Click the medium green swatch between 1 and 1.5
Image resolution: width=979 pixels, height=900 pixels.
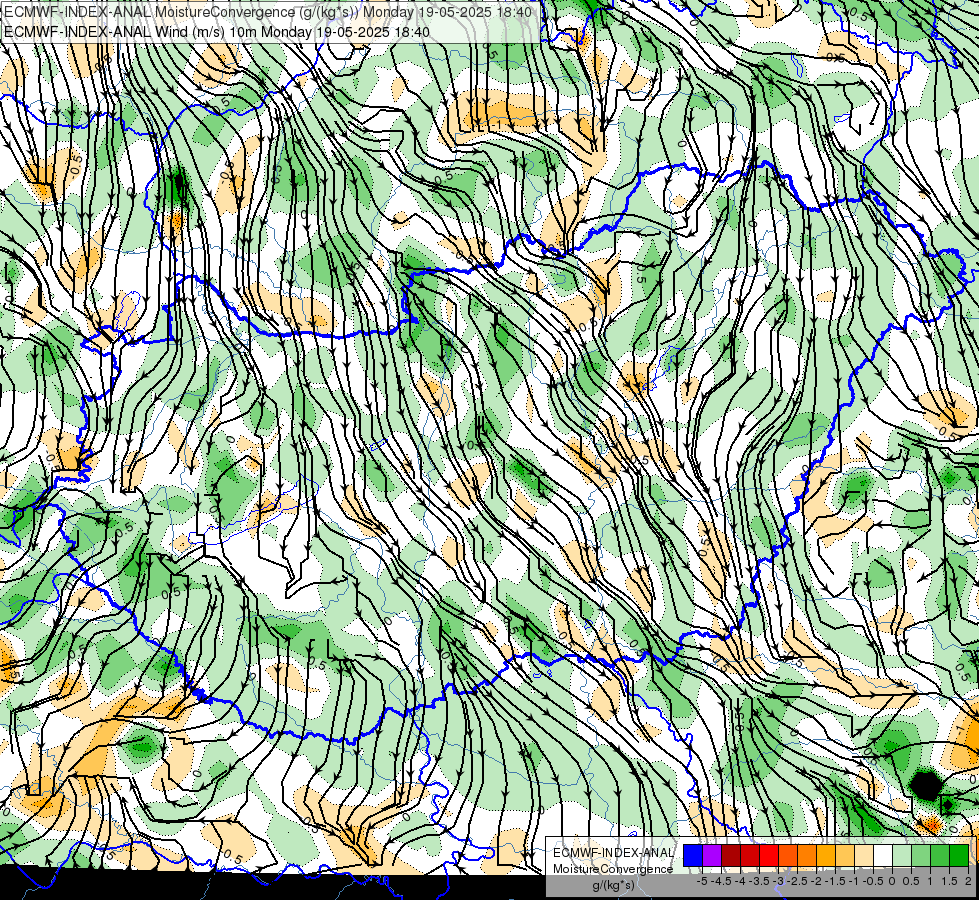click(940, 856)
